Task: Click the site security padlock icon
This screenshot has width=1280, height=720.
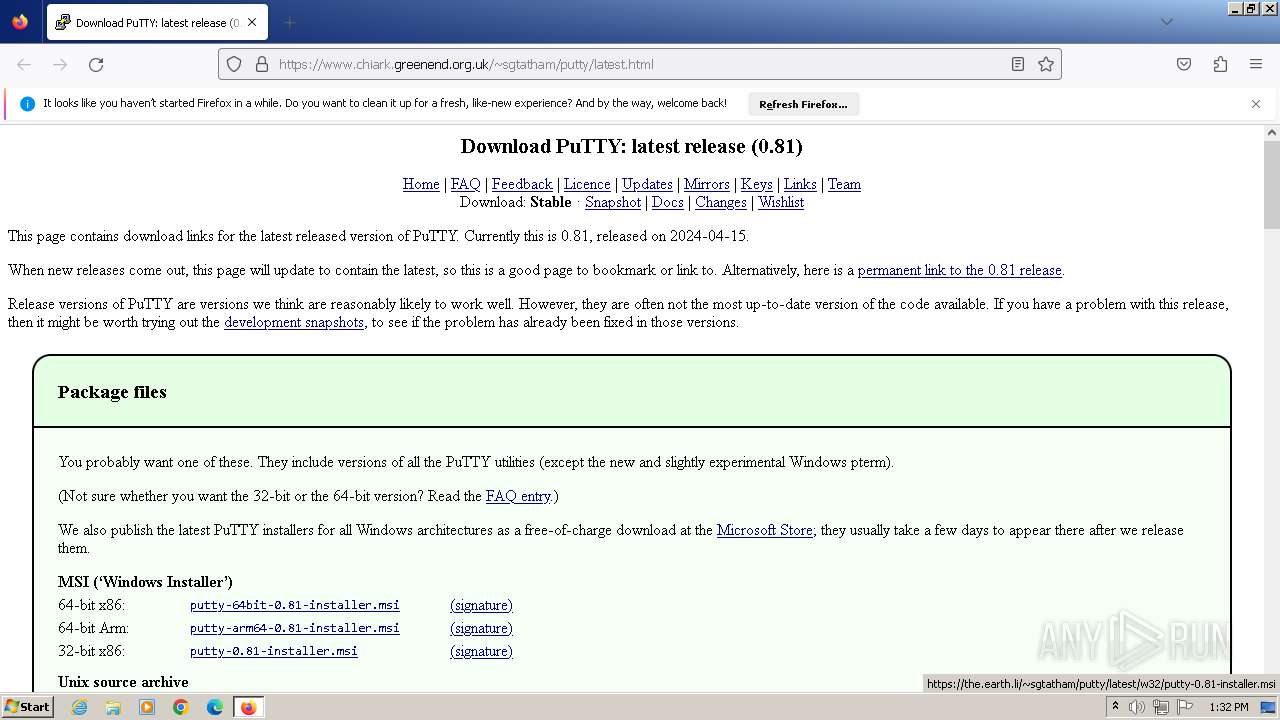Action: click(262, 64)
